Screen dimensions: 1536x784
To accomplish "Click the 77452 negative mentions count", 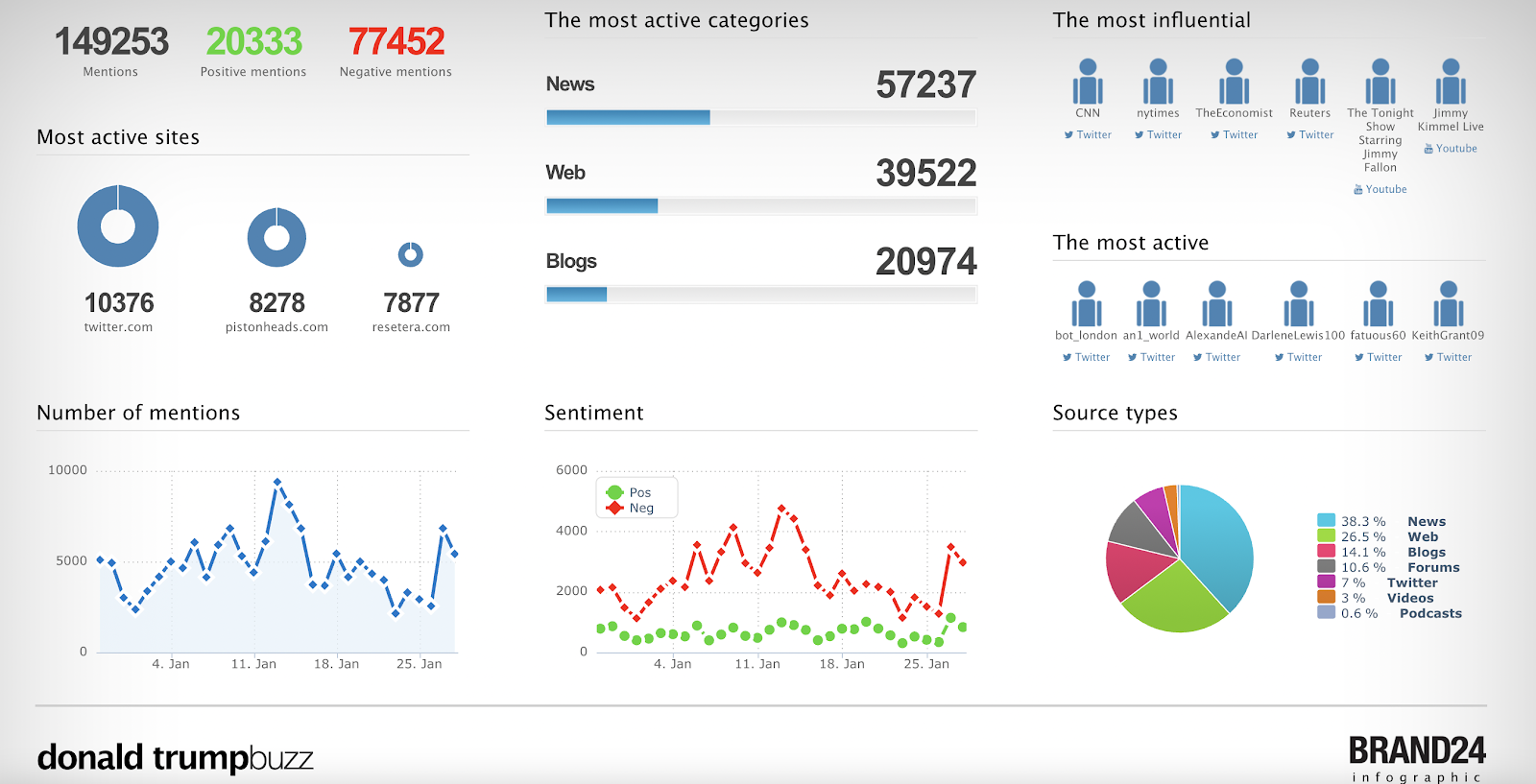I will [396, 41].
